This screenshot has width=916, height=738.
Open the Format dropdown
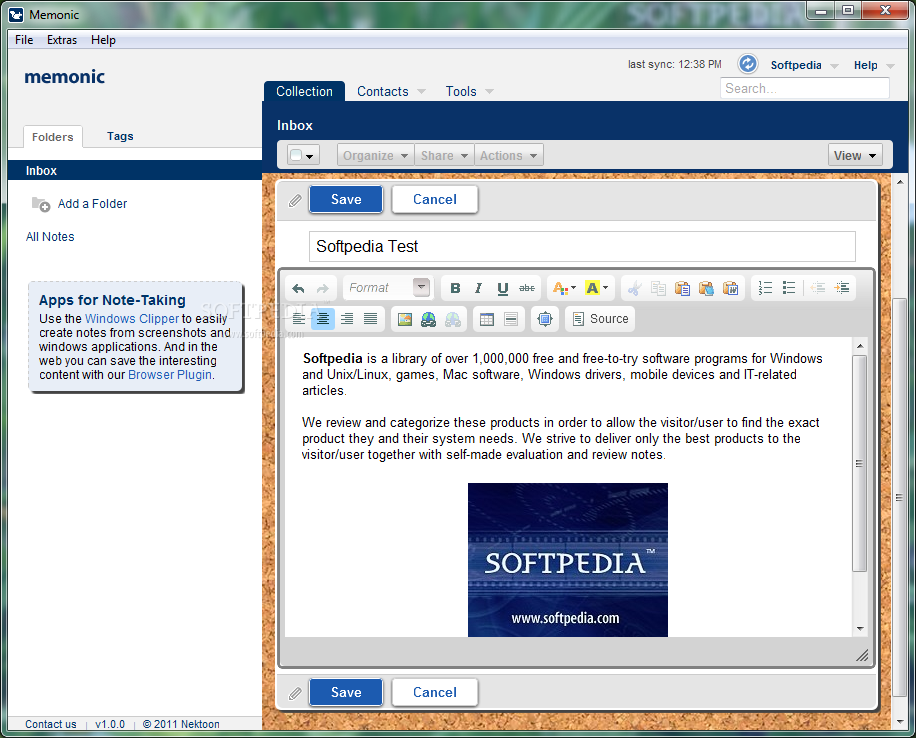(x=388, y=288)
